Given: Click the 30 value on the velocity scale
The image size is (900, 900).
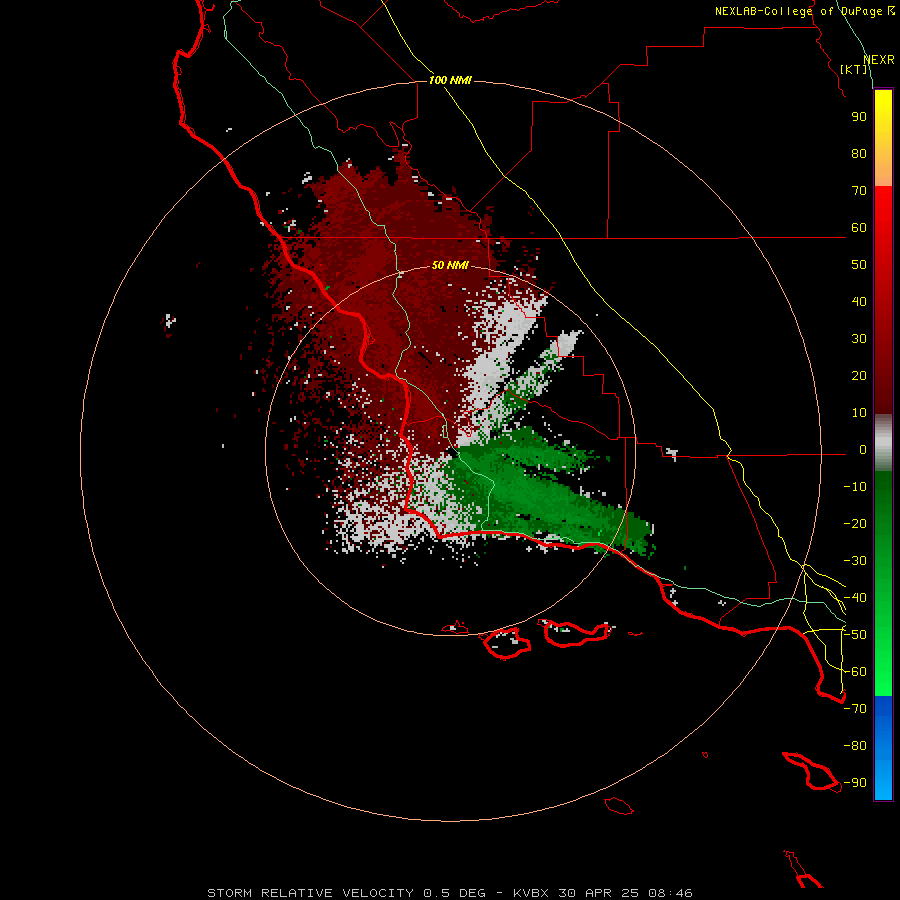Looking at the screenshot, I should point(859,339).
